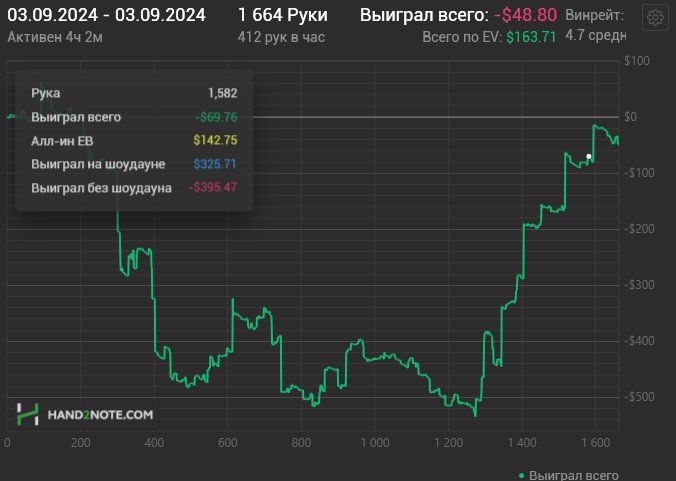Click the tooltip value -$69.76

[x=216, y=117]
